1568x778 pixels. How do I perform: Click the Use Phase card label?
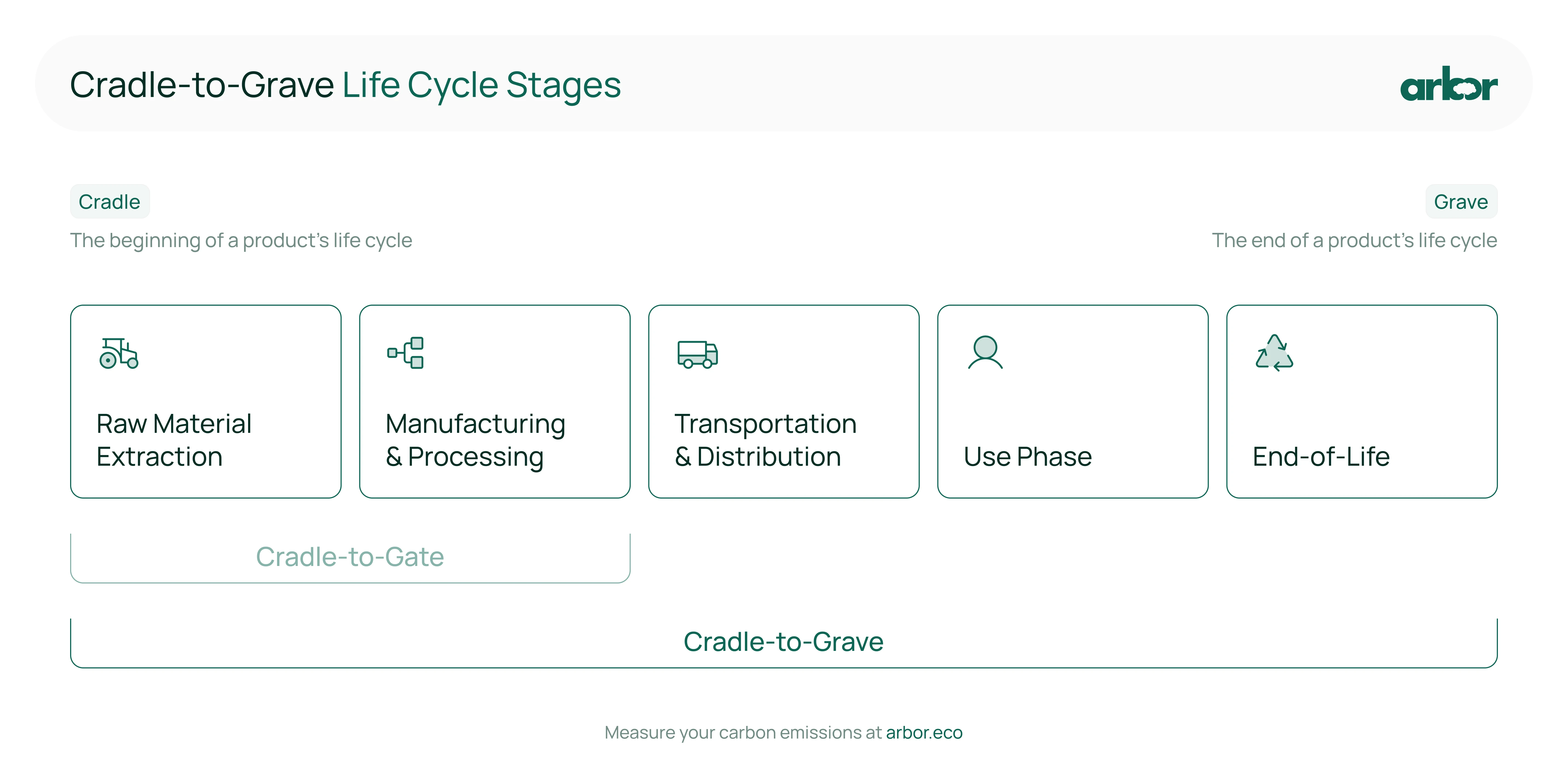click(x=1027, y=457)
